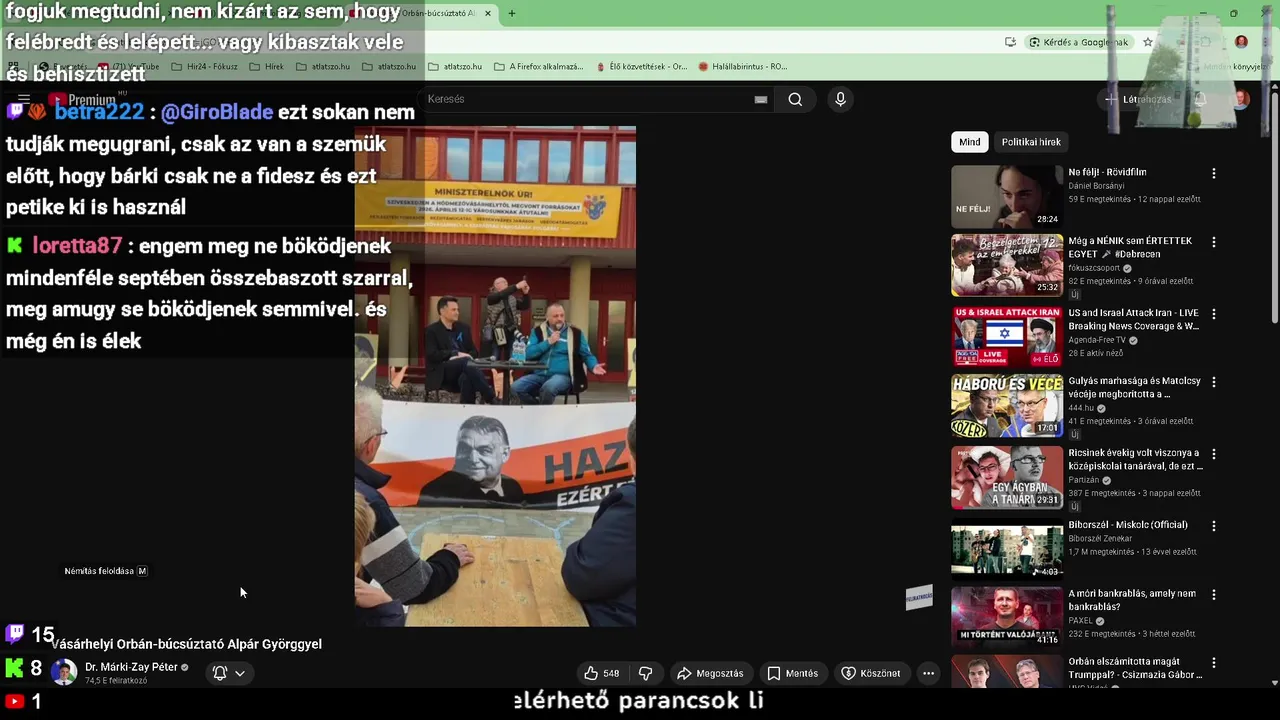Open options for Biborszél - Miskolc video
This screenshot has width=1280, height=720.
click(1214, 526)
